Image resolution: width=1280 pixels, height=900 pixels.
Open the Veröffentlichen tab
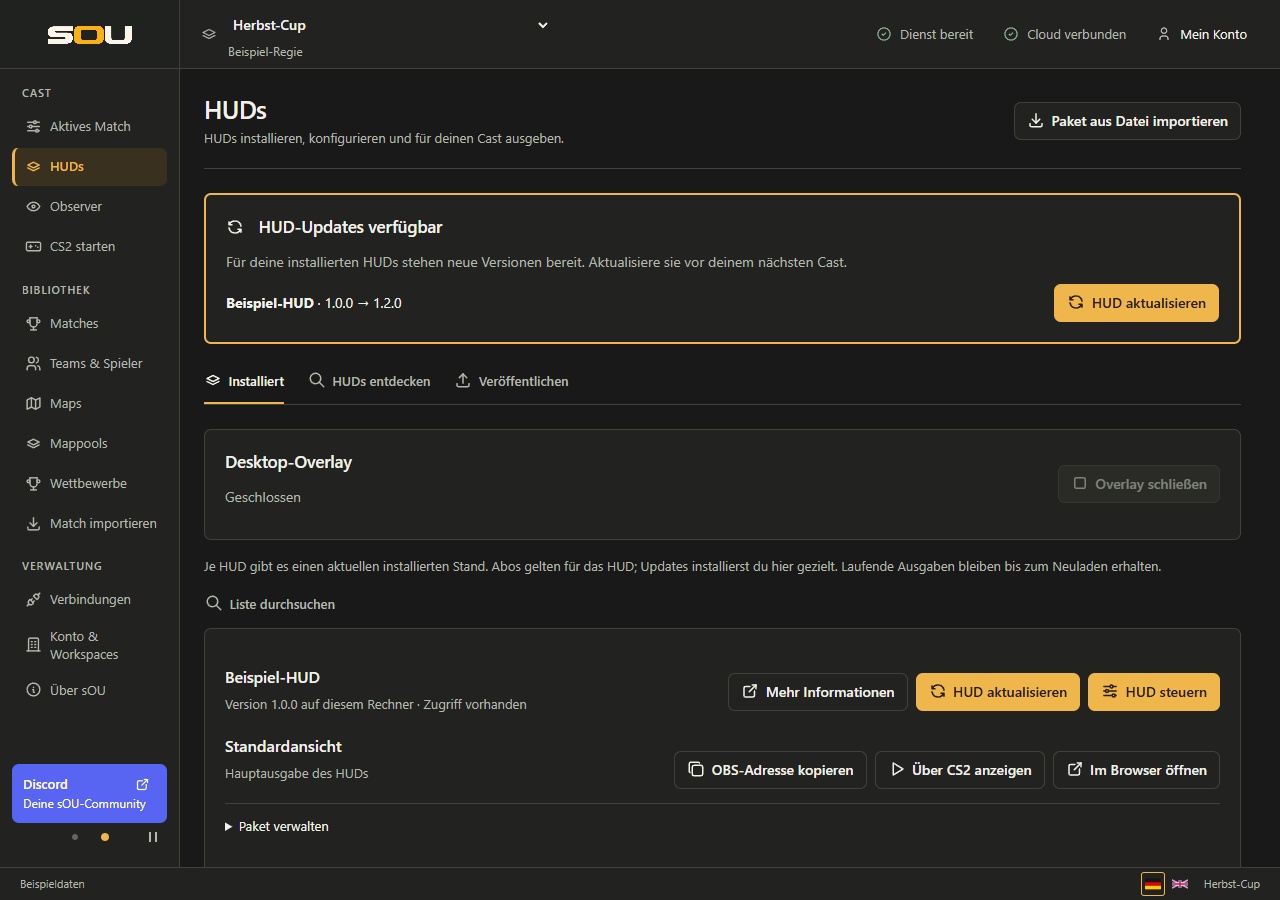pyautogui.click(x=512, y=382)
